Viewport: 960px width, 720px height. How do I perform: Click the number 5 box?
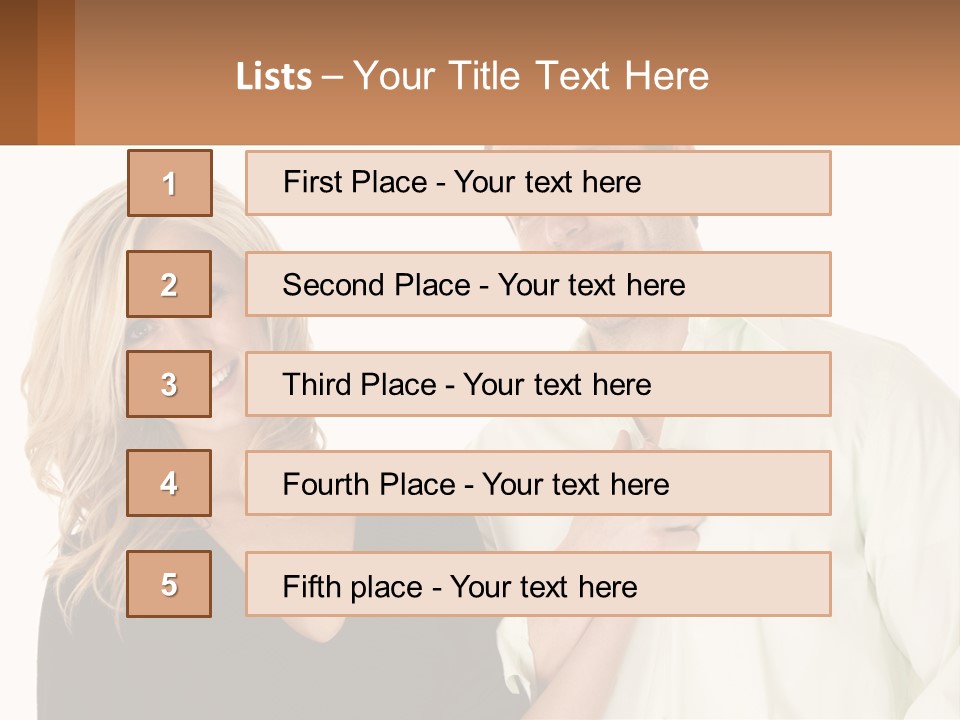coord(169,584)
